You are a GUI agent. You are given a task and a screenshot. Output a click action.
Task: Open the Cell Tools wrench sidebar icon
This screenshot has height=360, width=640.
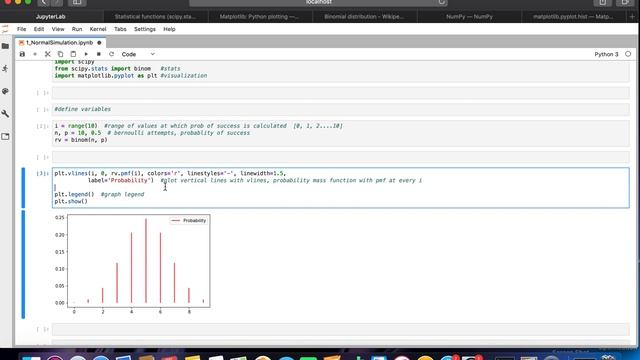coord(5,114)
